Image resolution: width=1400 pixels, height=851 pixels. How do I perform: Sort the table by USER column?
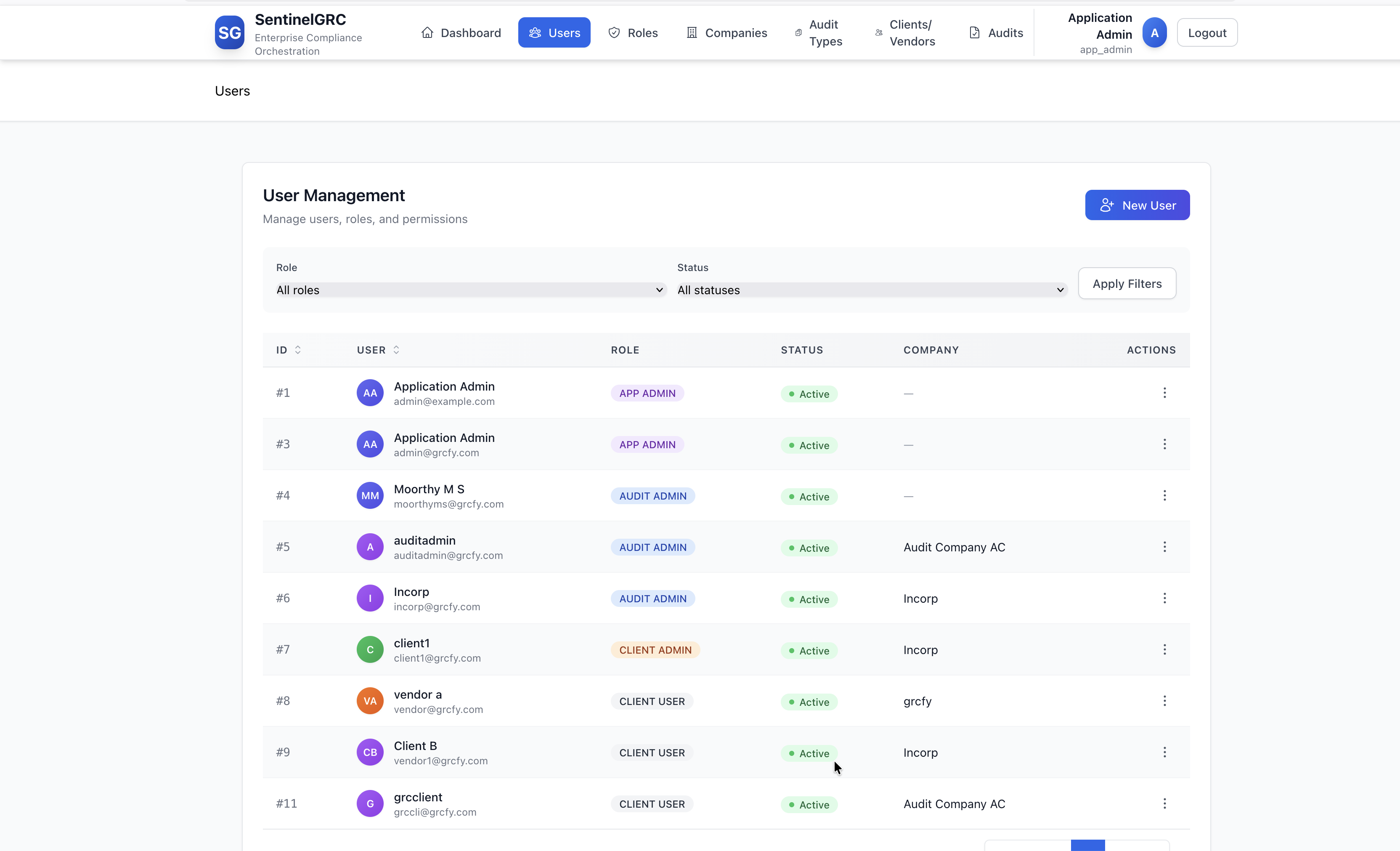(378, 350)
